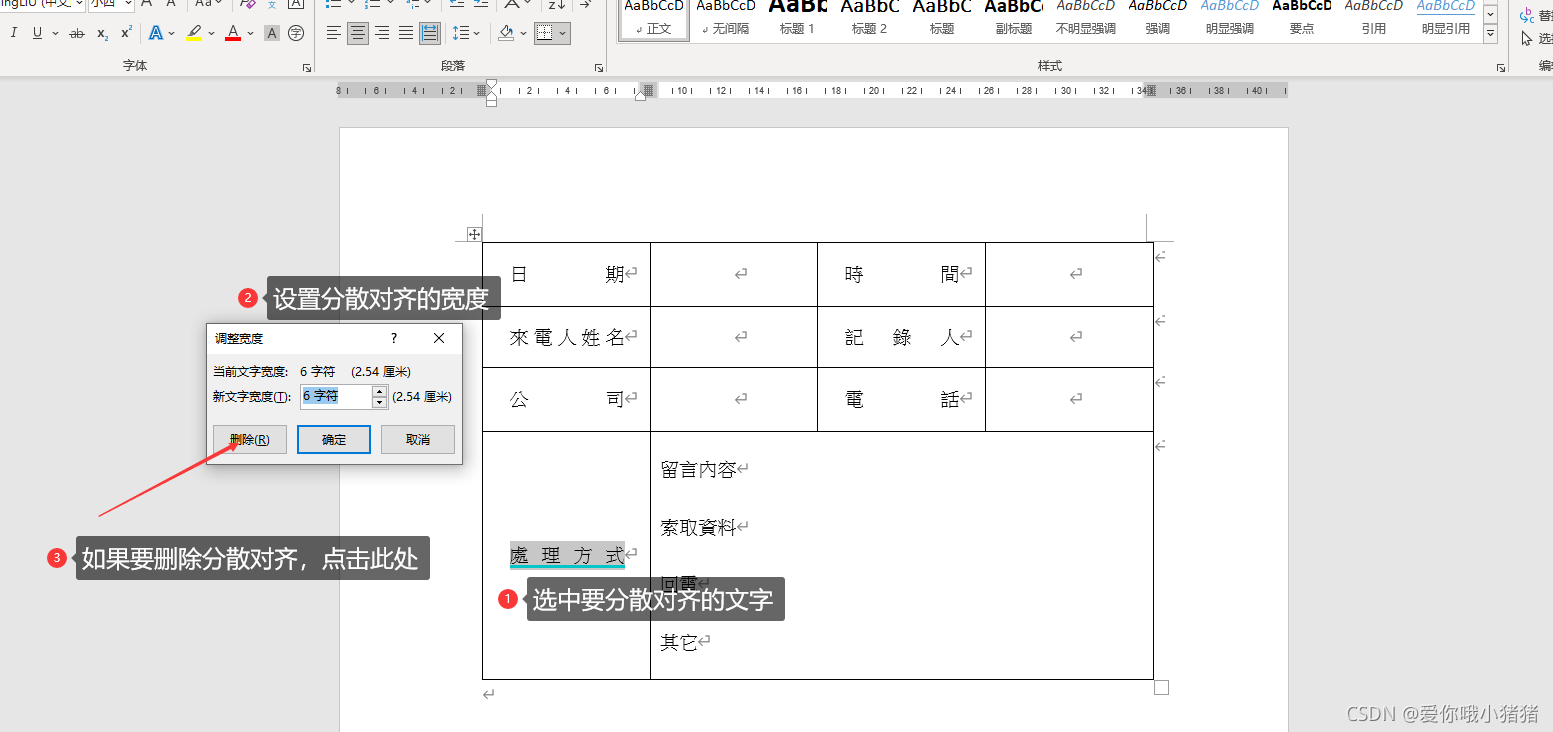Toggle distributed alignment button
Image resolution: width=1553 pixels, height=732 pixels.
(430, 34)
